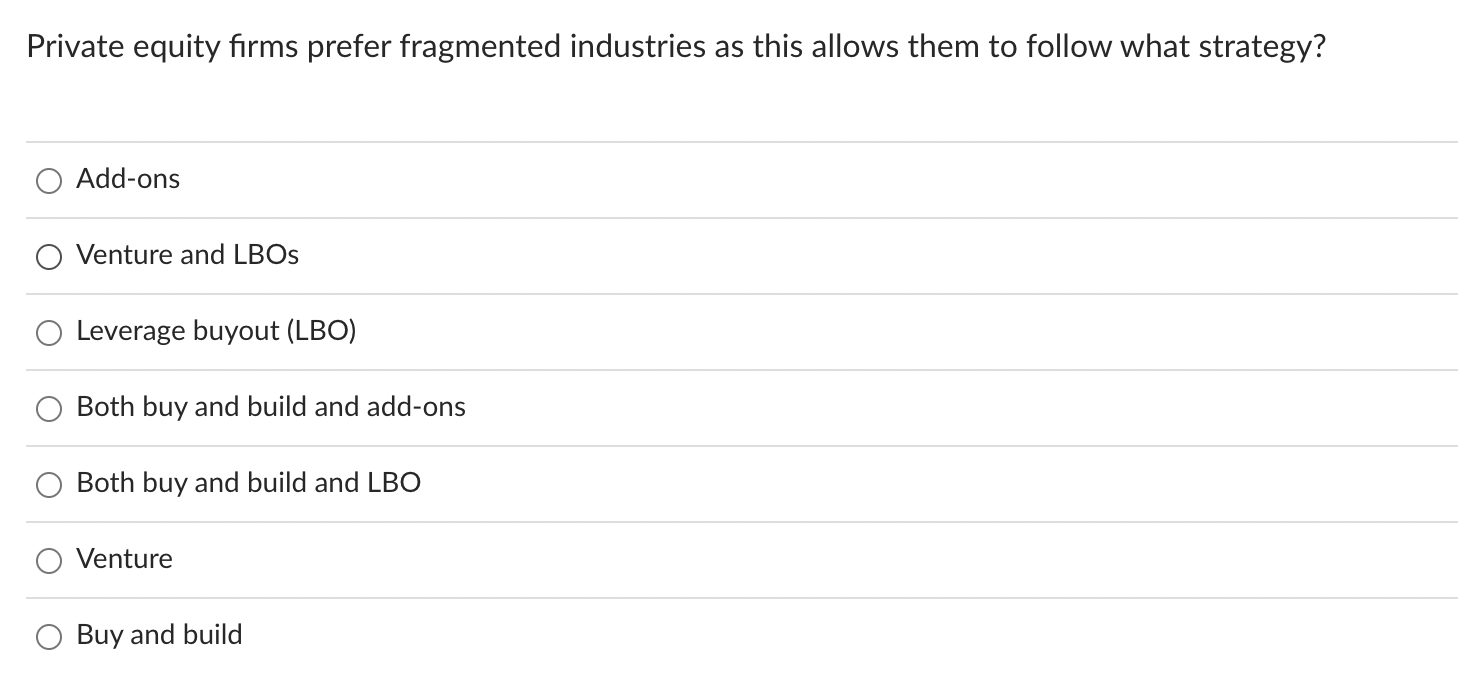Click the circle beside Buy and build
The width and height of the screenshot is (1458, 690).
coord(48,636)
